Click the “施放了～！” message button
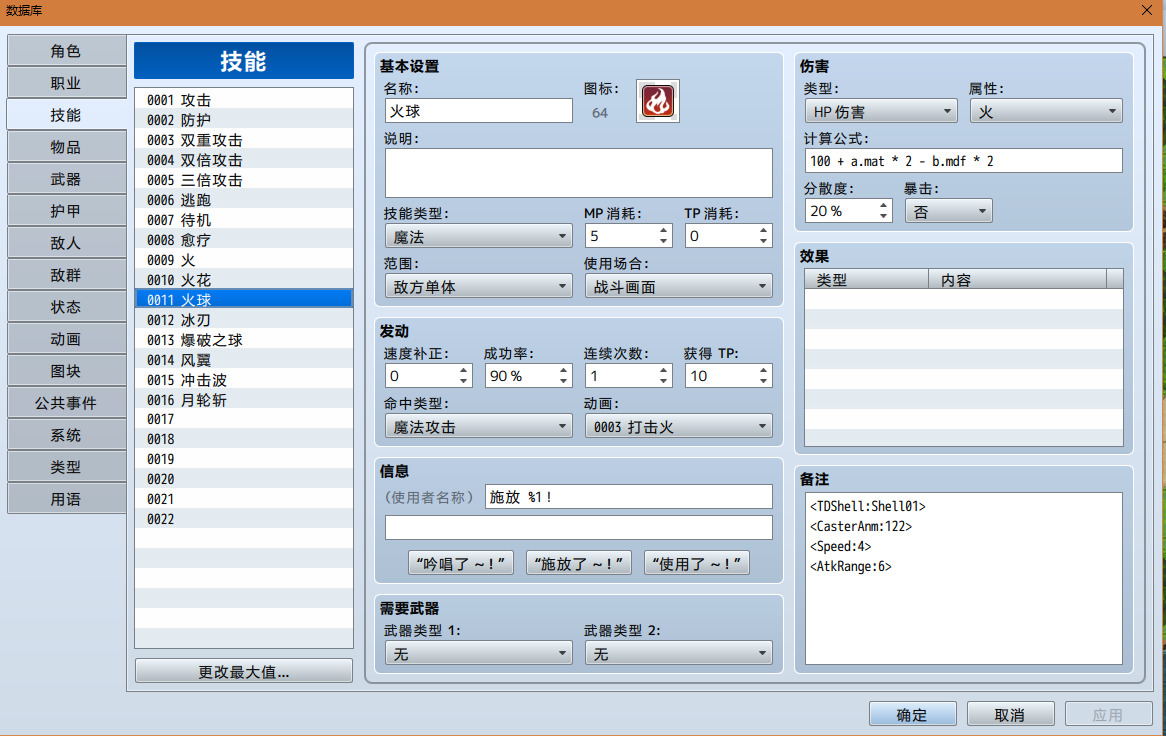 579,563
